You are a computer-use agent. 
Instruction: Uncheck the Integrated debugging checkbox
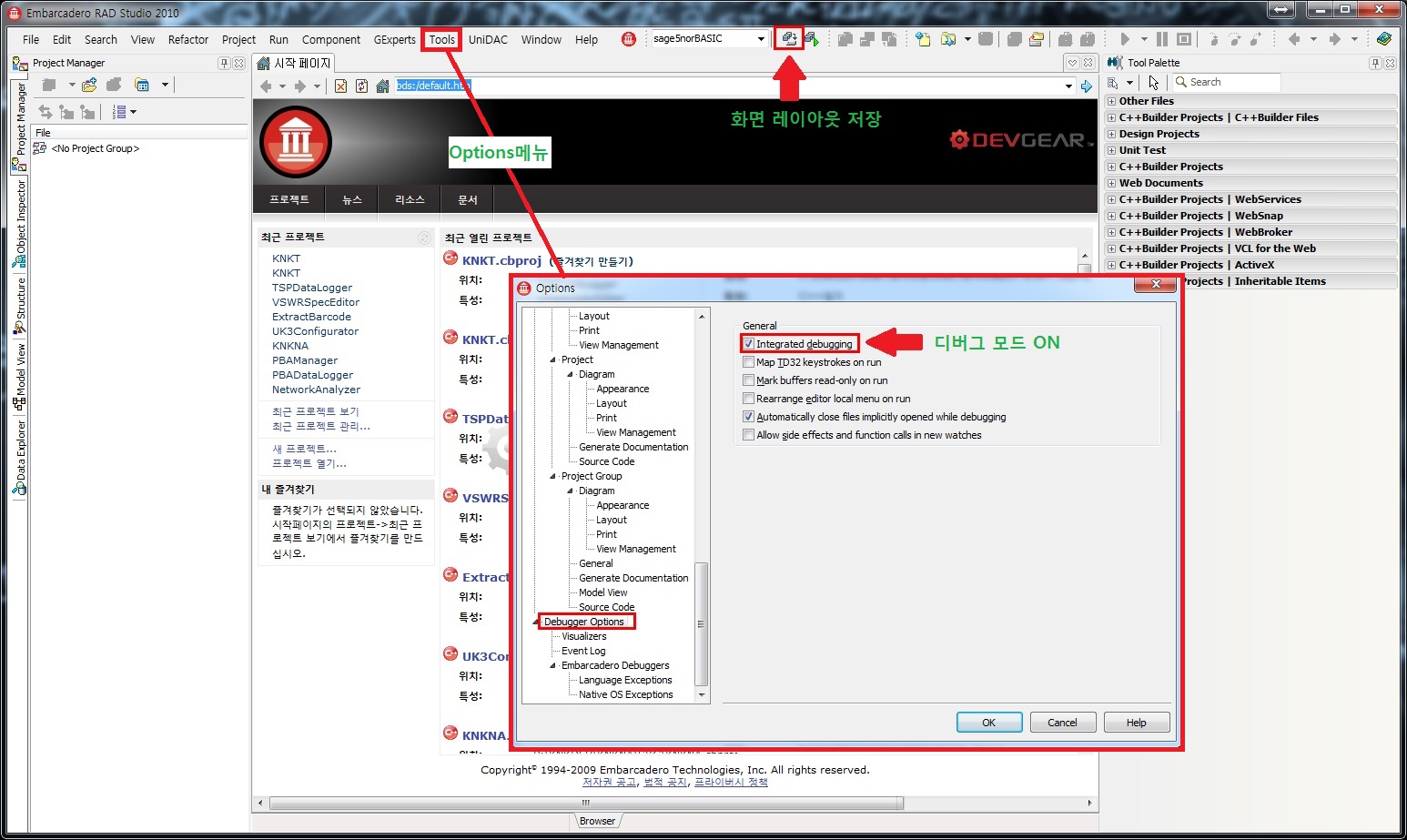(x=749, y=344)
